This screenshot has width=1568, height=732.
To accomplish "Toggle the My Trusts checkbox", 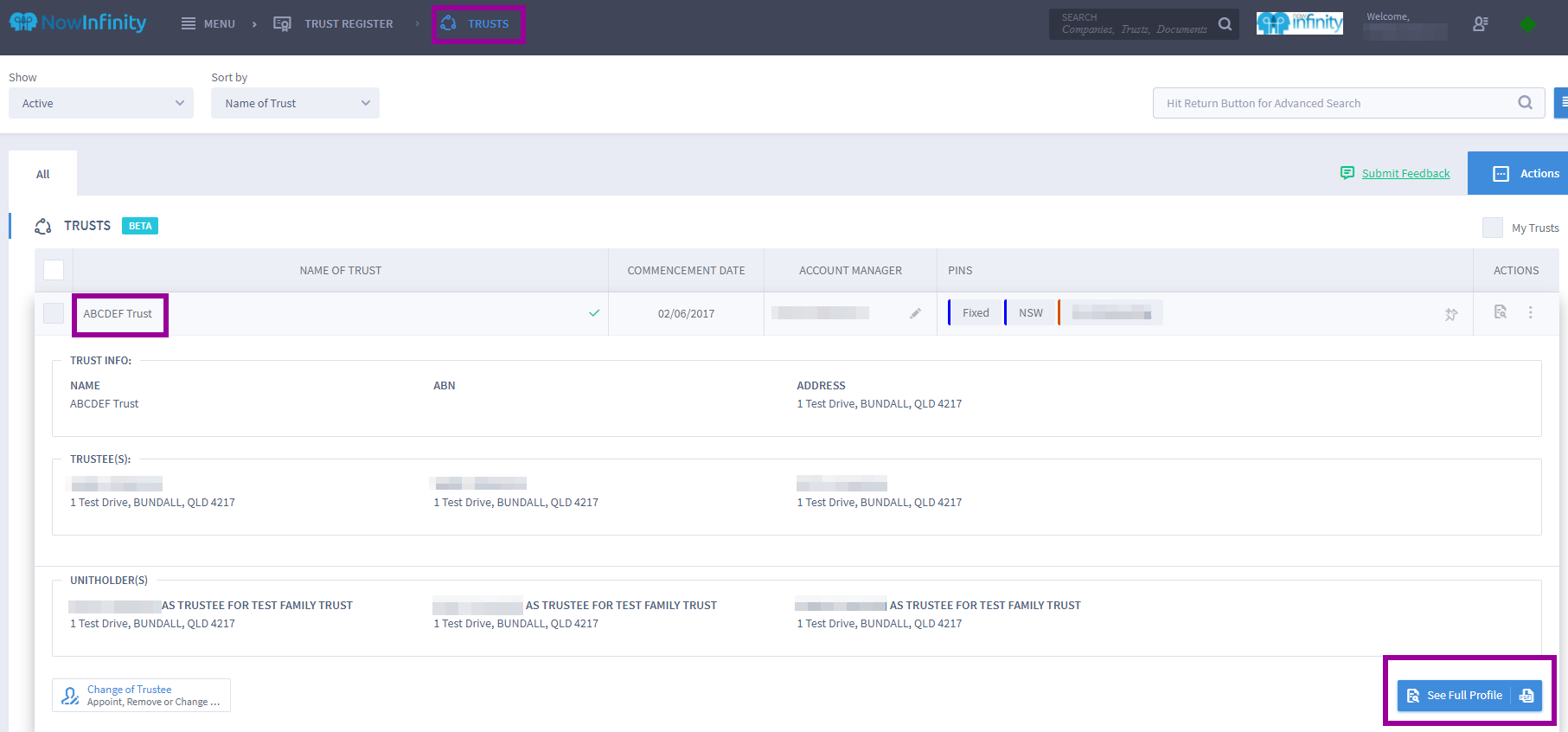I will pyautogui.click(x=1493, y=228).
